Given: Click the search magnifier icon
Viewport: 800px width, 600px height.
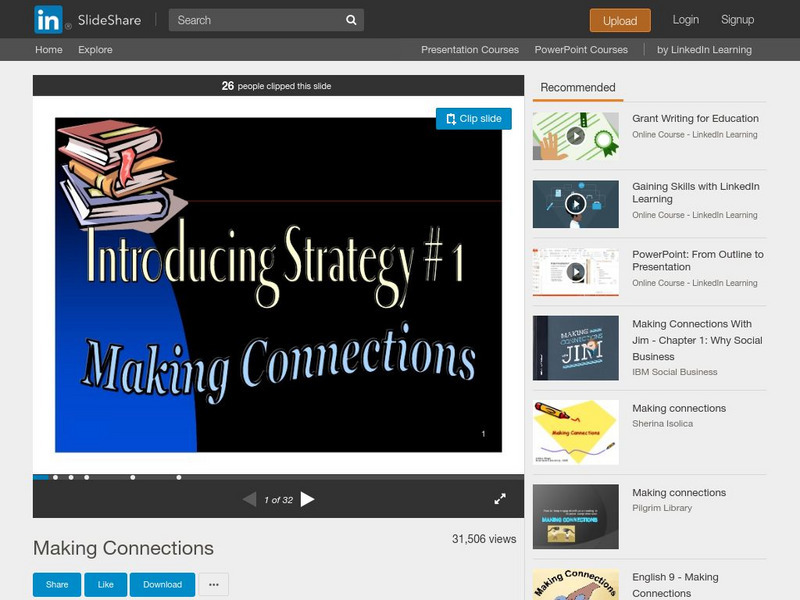Looking at the screenshot, I should click(x=351, y=20).
